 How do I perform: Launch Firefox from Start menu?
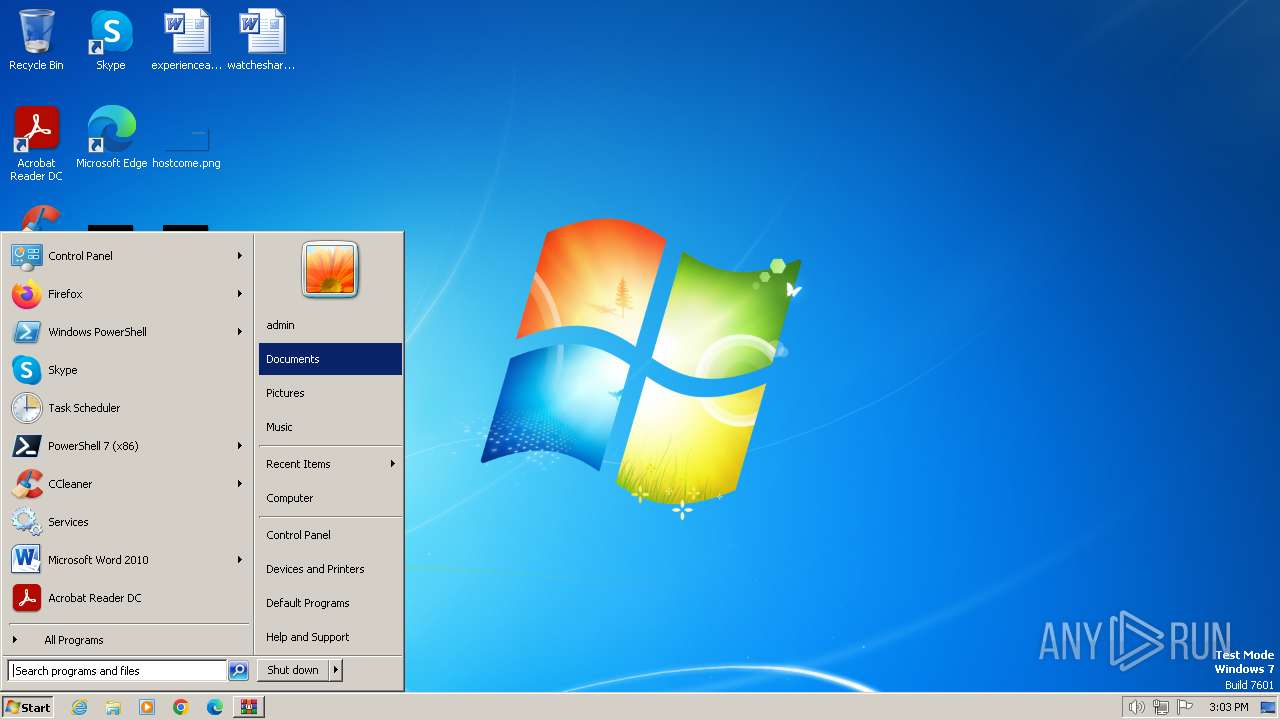[x=128, y=294]
